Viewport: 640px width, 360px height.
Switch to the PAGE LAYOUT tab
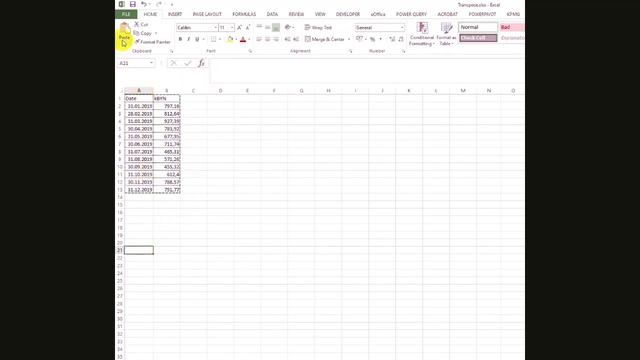pyautogui.click(x=207, y=14)
